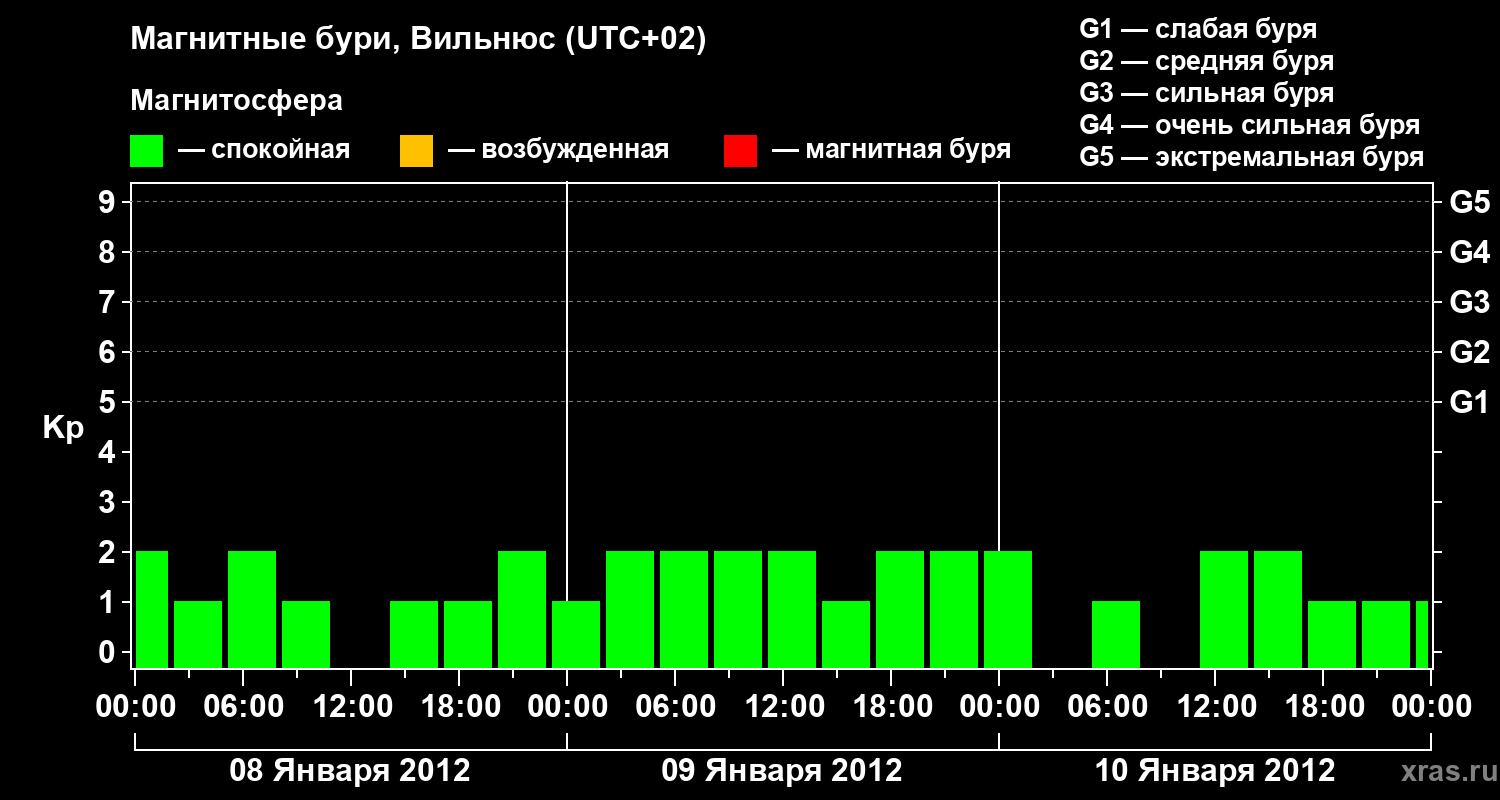Click the '— магнитная буря' legend label
The height and width of the screenshot is (800, 1500).
click(x=891, y=150)
